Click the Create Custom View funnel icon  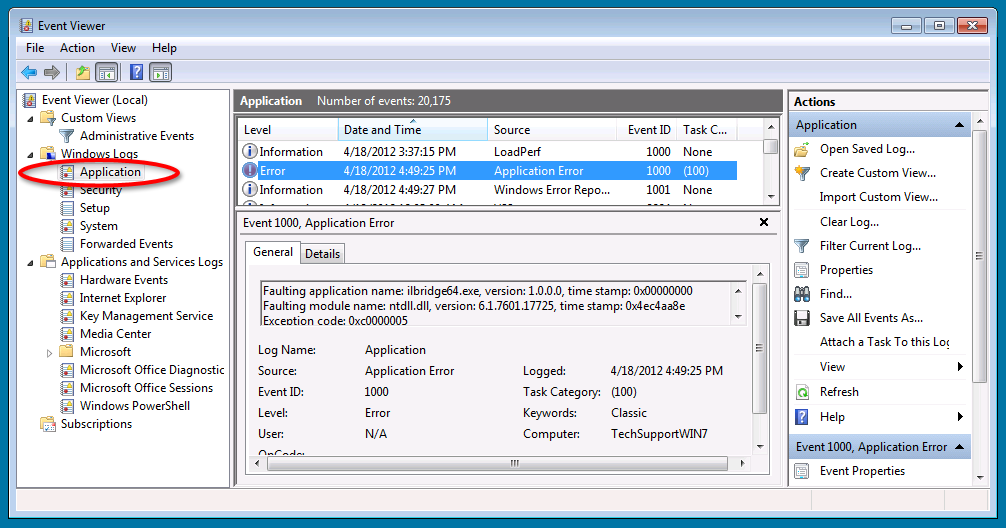point(801,173)
